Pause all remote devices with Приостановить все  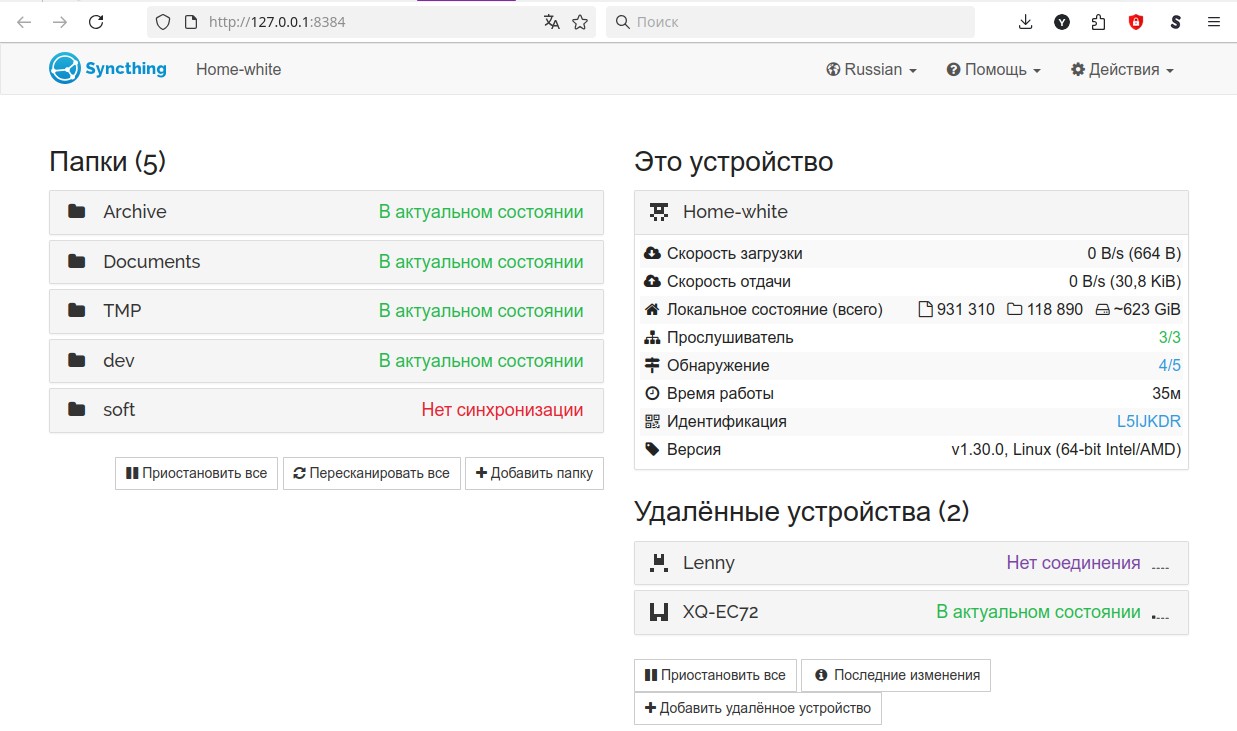(716, 675)
